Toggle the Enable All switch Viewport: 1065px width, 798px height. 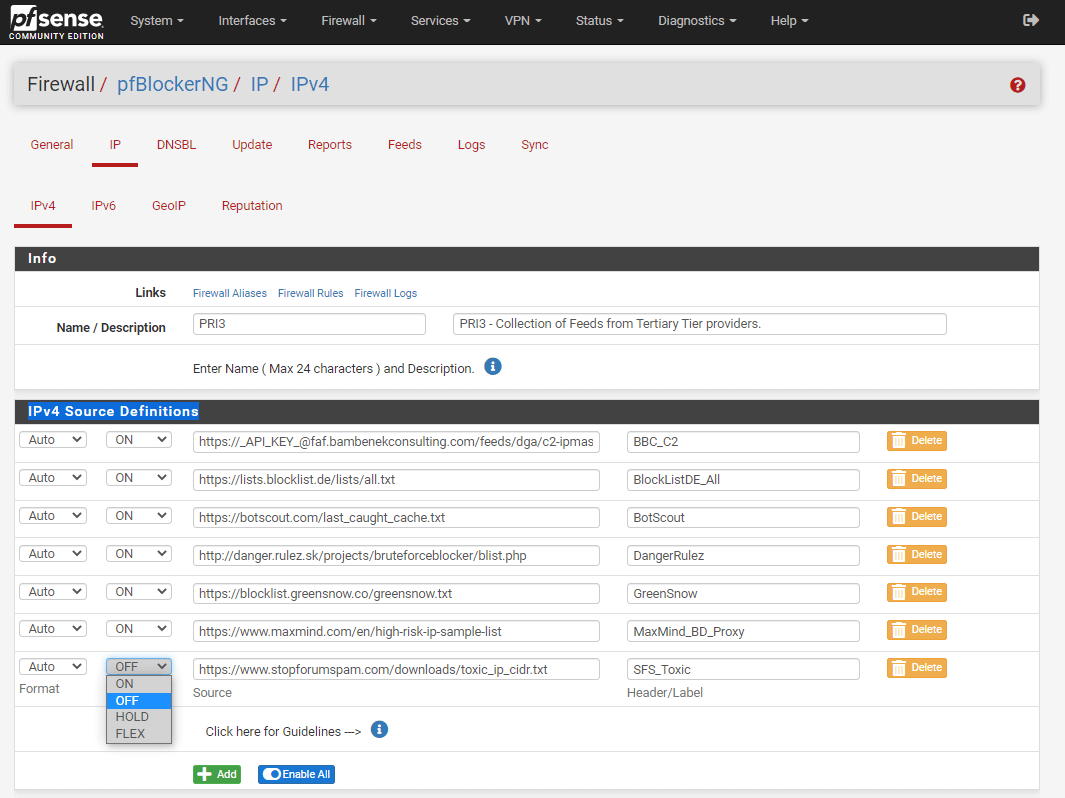click(295, 774)
